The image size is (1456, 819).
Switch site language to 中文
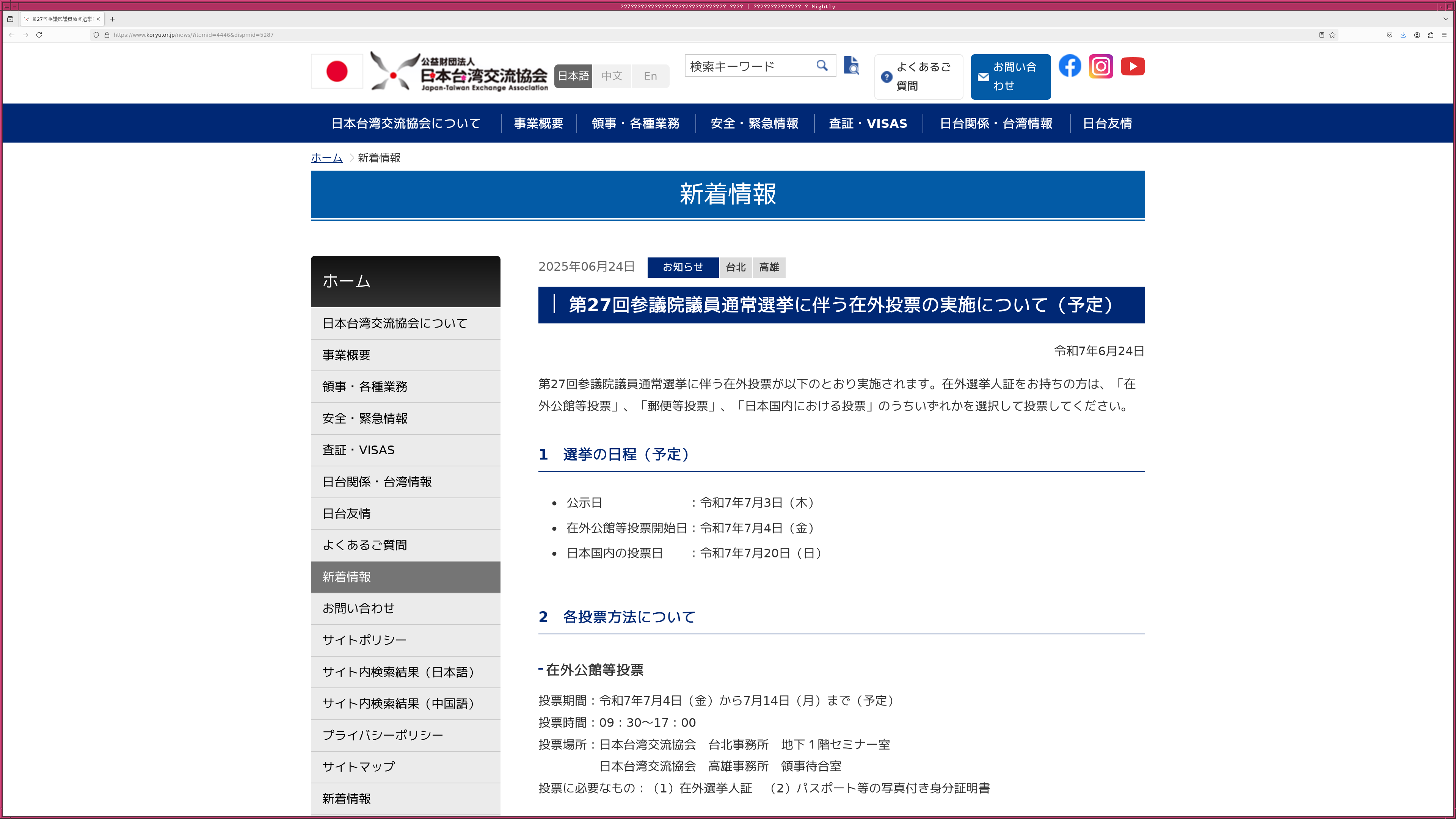pyautogui.click(x=612, y=76)
